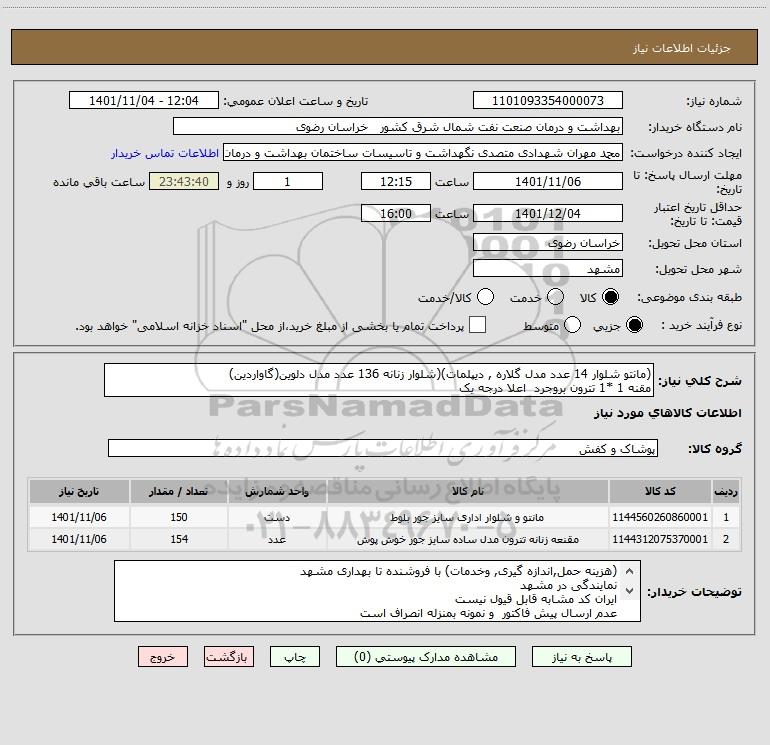Click the announcement date field 1401/11/04 - 12:04

click(143, 101)
